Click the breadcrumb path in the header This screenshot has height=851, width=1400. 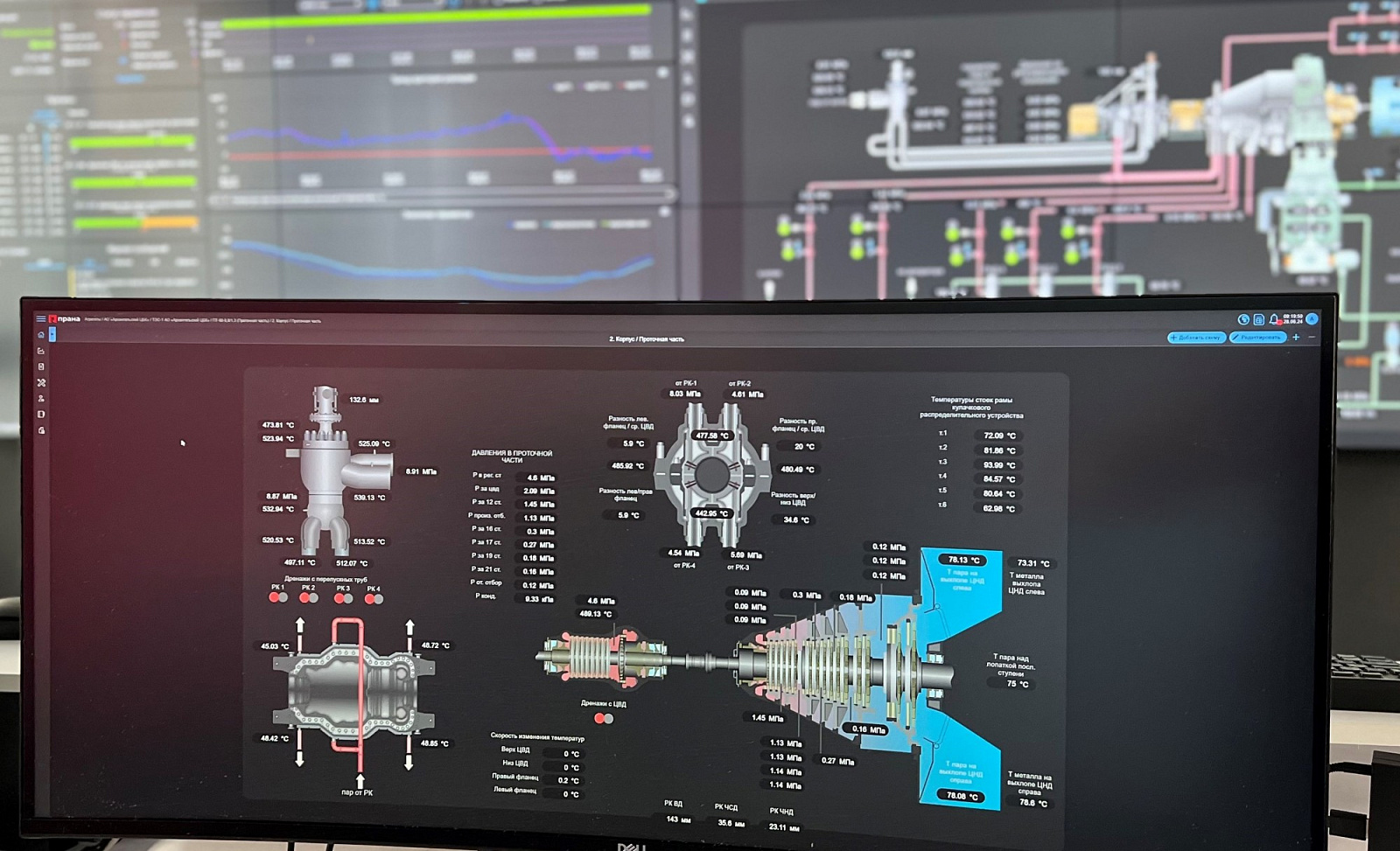coord(203,320)
